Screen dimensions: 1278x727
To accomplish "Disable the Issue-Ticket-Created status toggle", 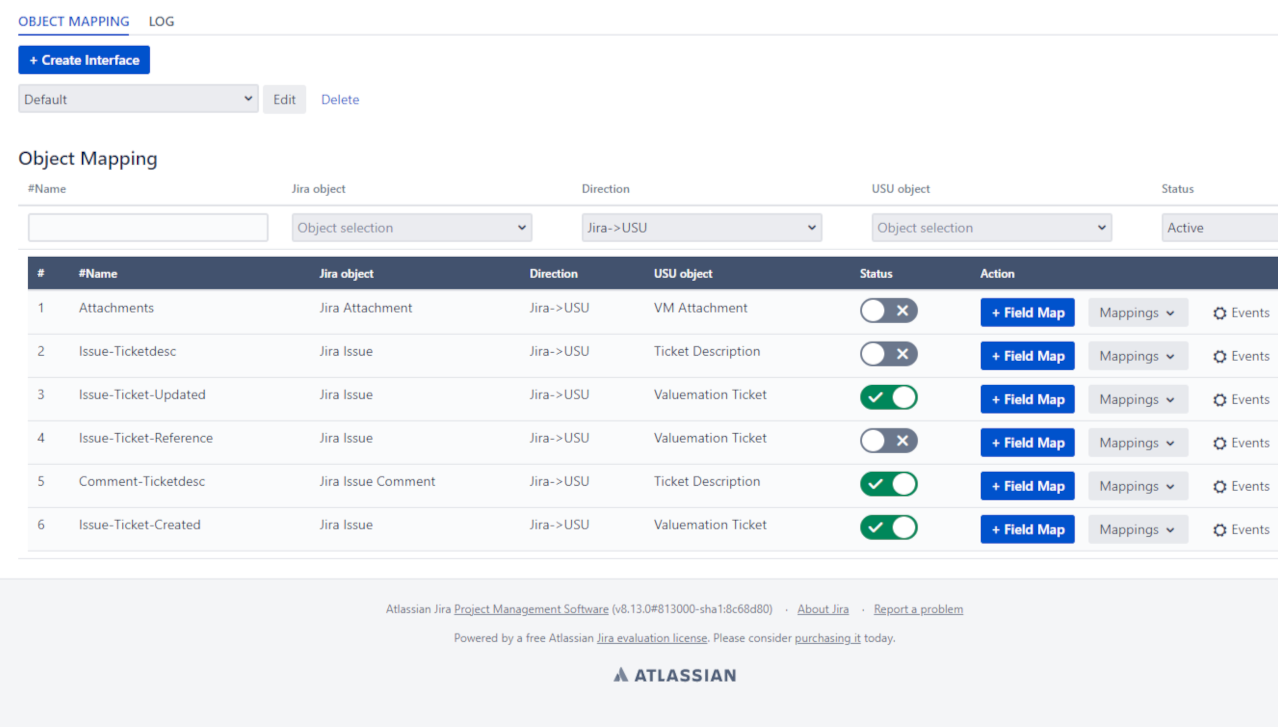I will pos(889,527).
